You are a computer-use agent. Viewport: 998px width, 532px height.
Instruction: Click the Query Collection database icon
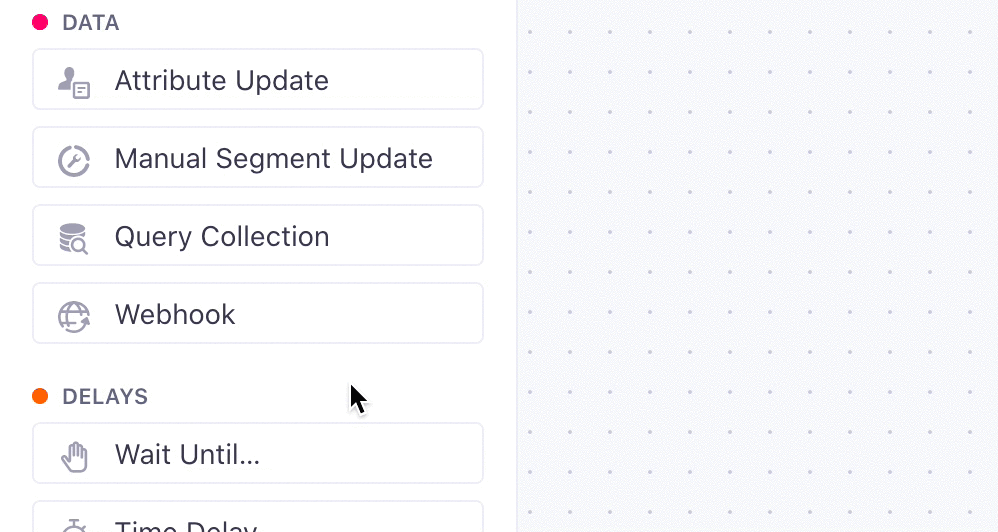click(74, 238)
